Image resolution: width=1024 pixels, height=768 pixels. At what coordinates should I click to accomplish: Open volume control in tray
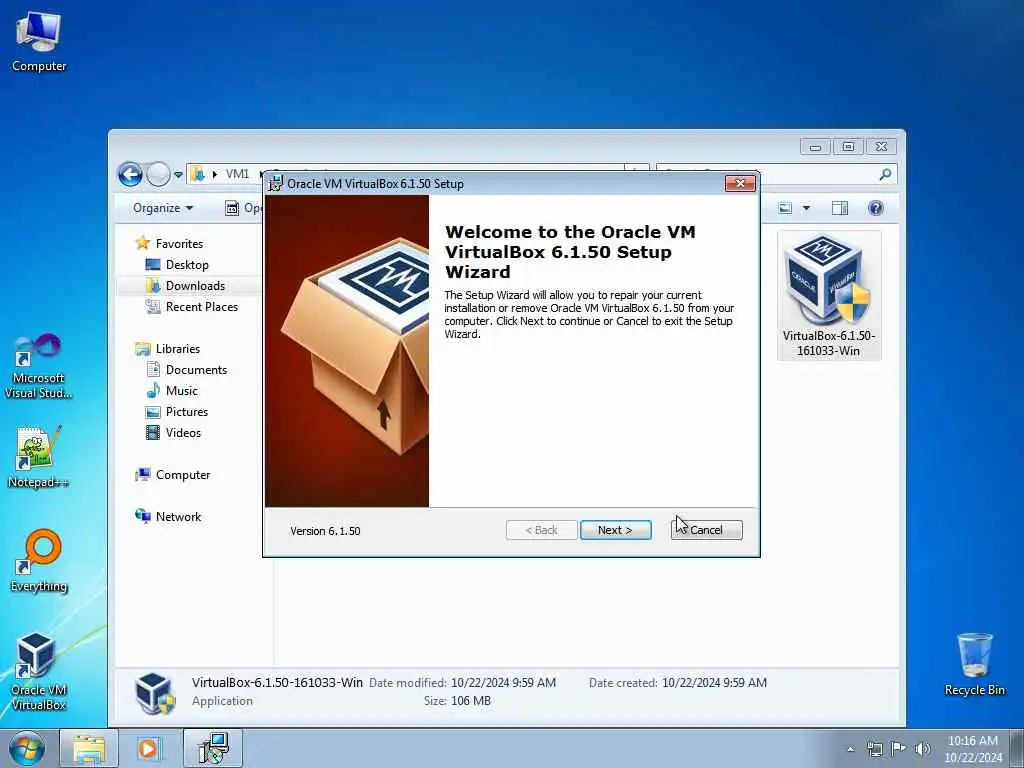click(x=922, y=749)
